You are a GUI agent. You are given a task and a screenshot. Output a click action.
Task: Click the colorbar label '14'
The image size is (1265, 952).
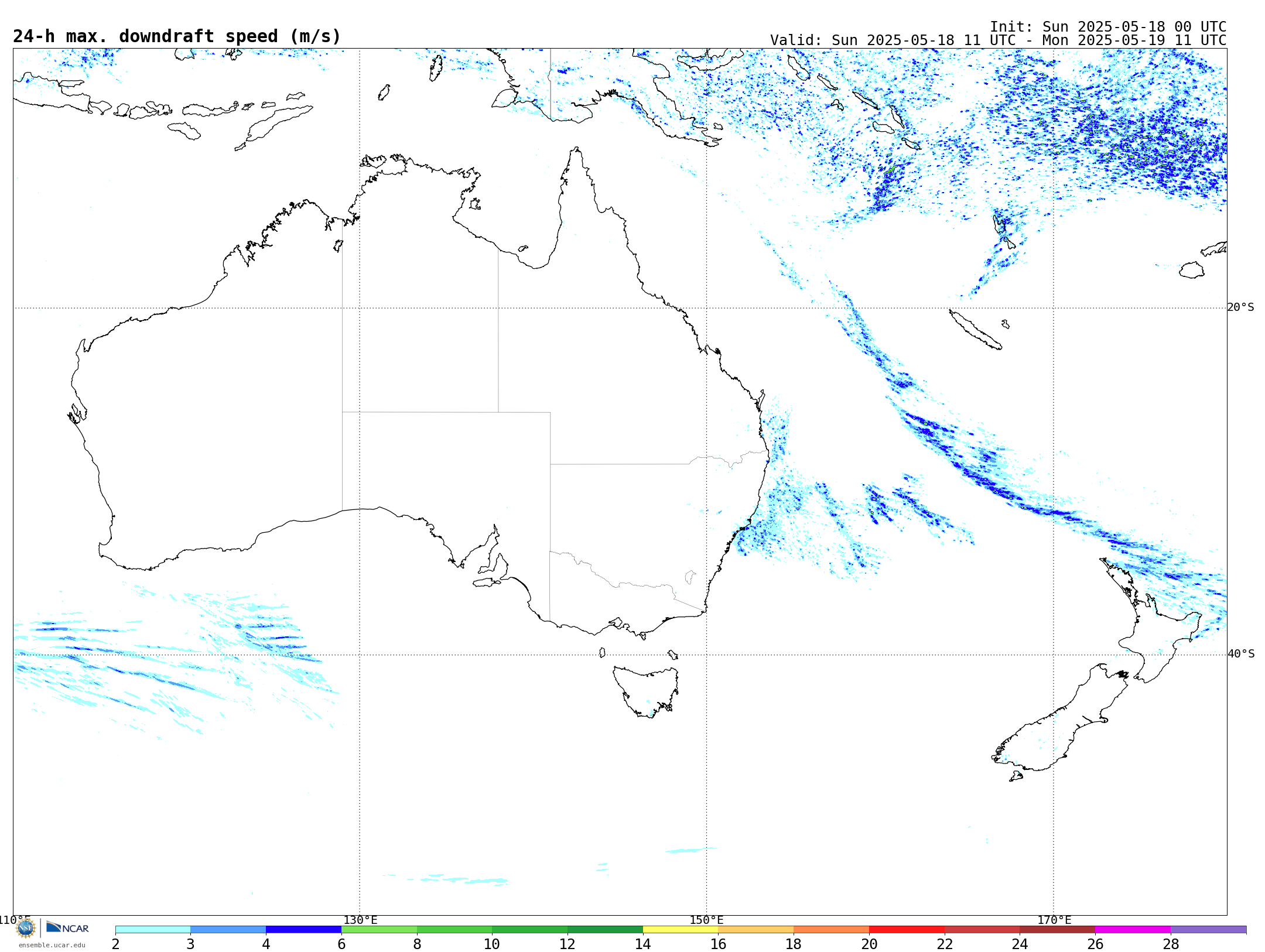(643, 944)
